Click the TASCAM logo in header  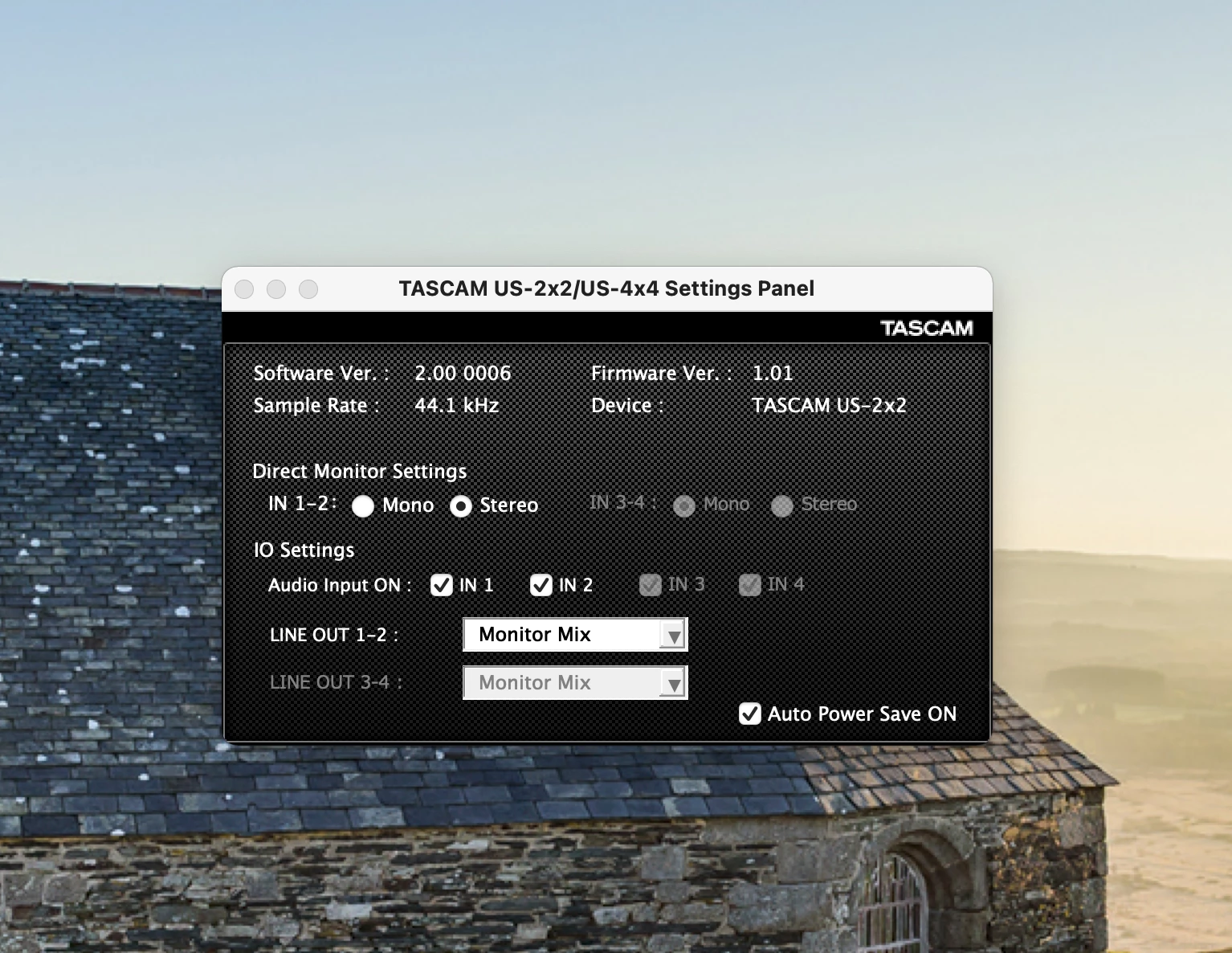pos(927,328)
